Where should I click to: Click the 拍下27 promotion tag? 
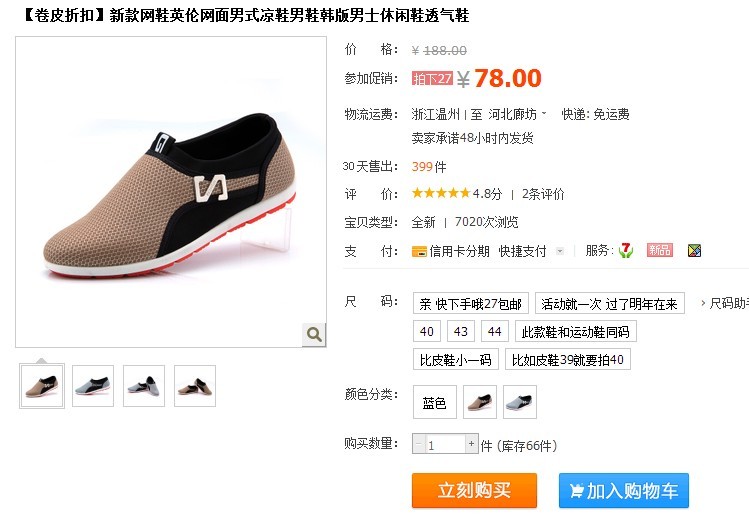coord(432,78)
